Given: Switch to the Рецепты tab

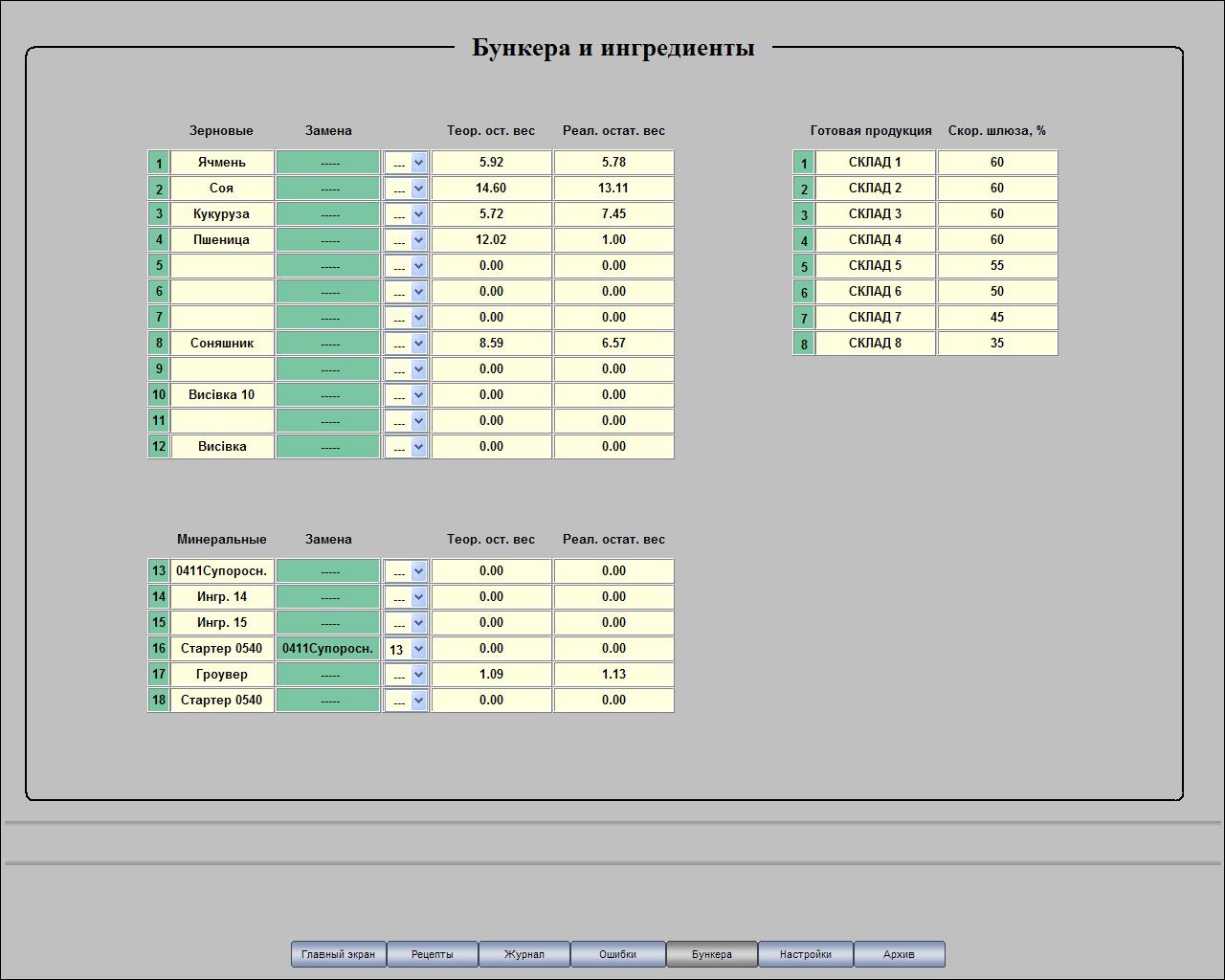Looking at the screenshot, I should click(x=432, y=954).
